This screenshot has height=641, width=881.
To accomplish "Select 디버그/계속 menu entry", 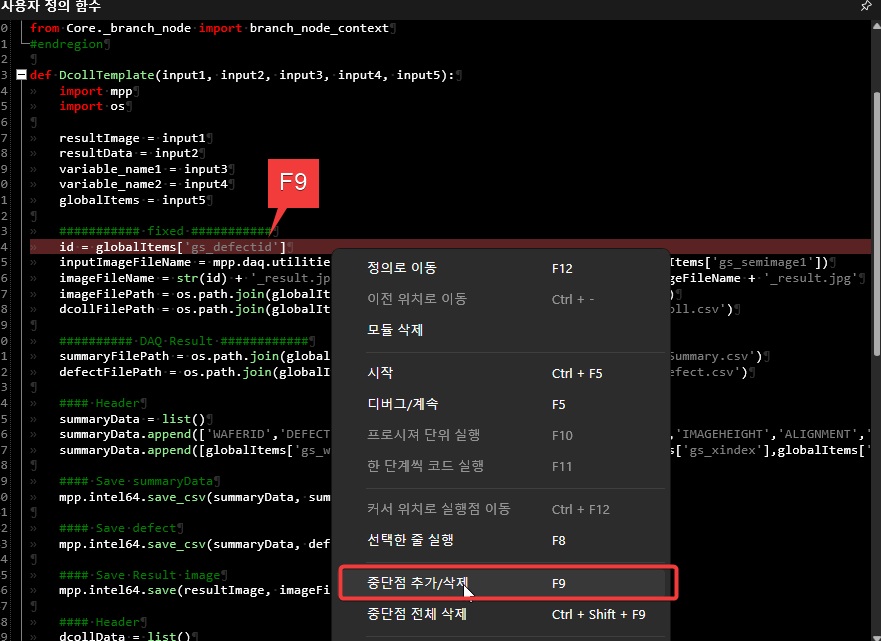I will click(402, 404).
